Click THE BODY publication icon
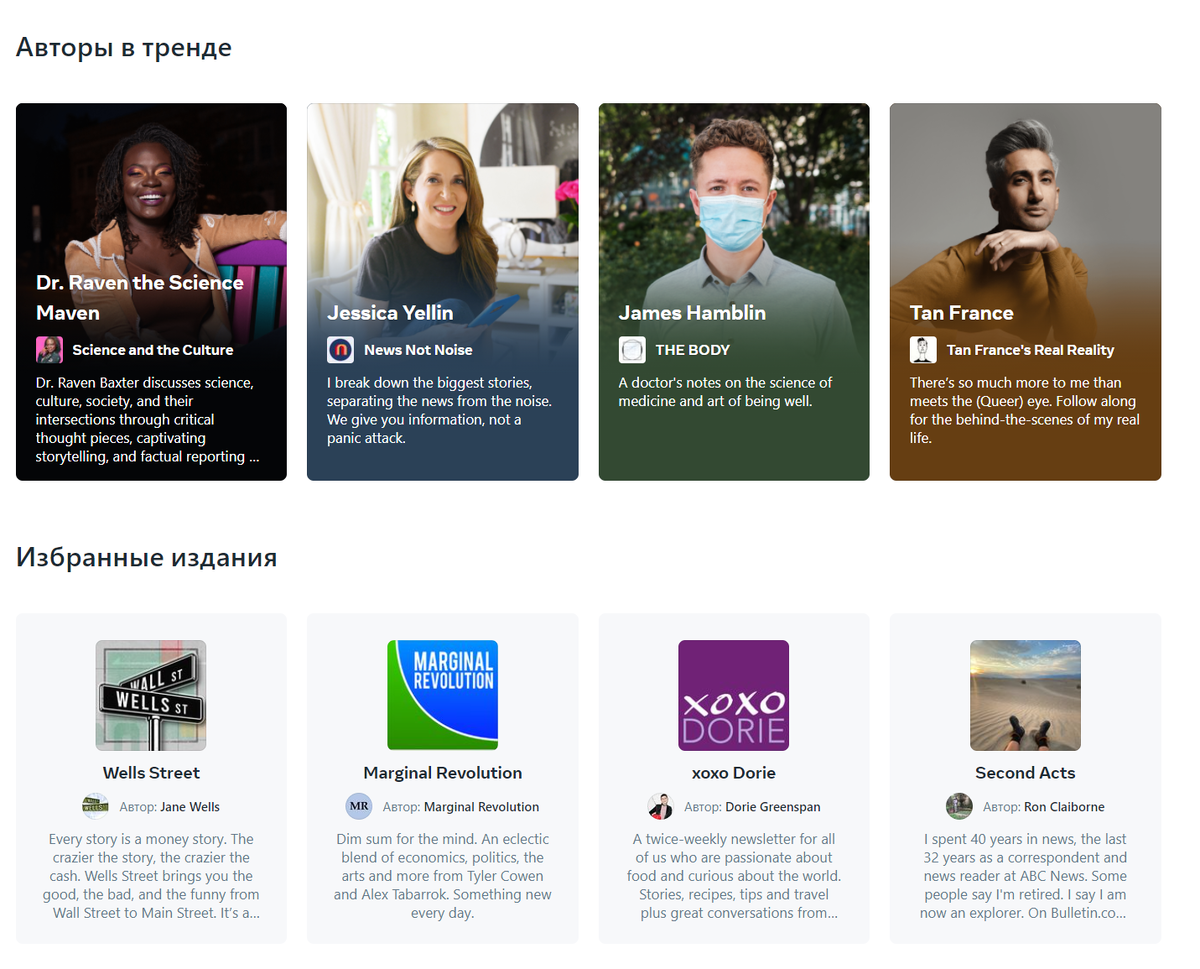The image size is (1200, 969). tap(632, 350)
